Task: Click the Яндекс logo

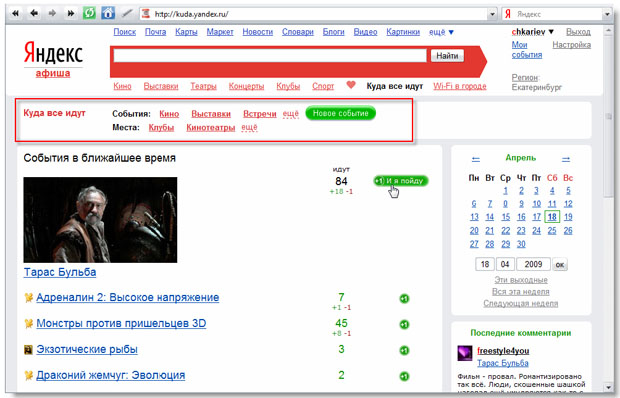Action: click(x=53, y=53)
